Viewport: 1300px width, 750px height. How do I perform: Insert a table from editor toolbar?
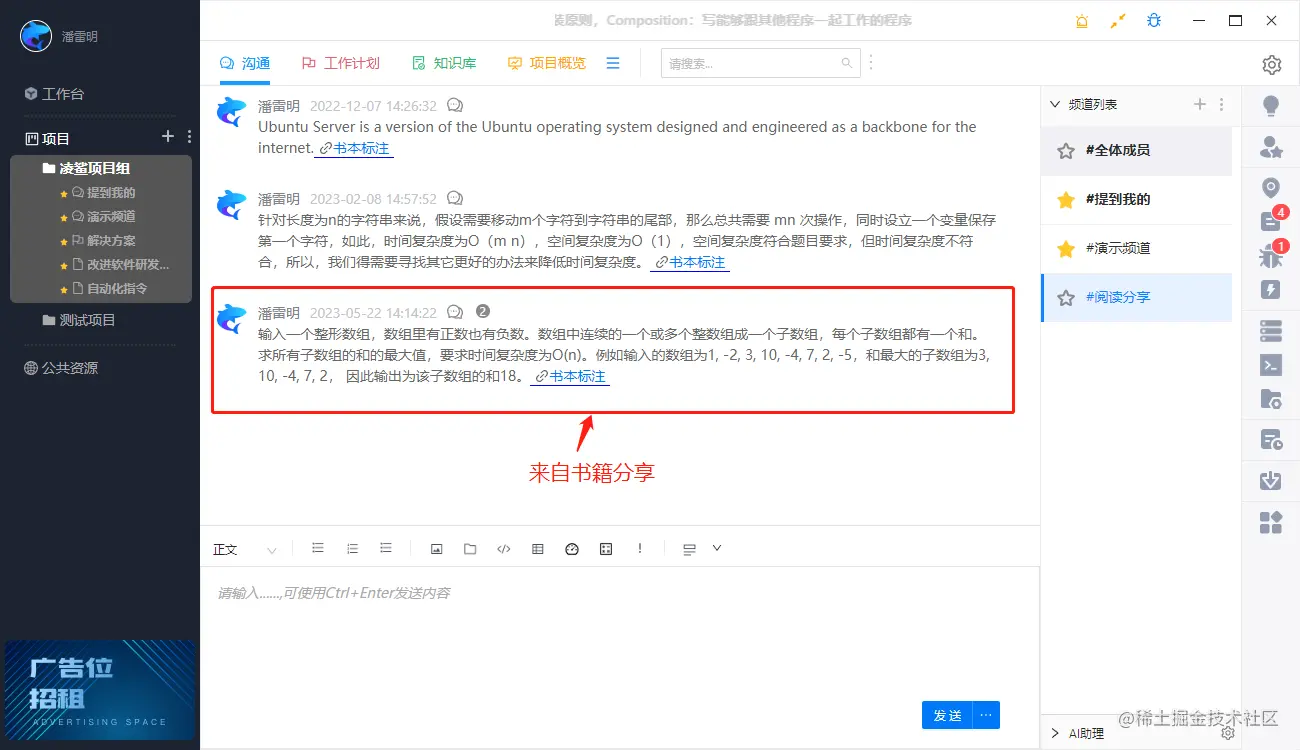[x=538, y=549]
